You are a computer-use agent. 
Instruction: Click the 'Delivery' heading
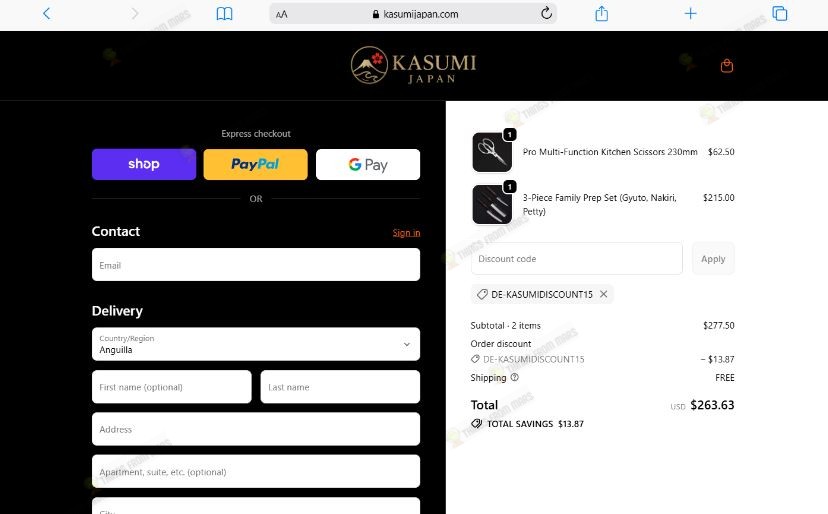coord(117,311)
